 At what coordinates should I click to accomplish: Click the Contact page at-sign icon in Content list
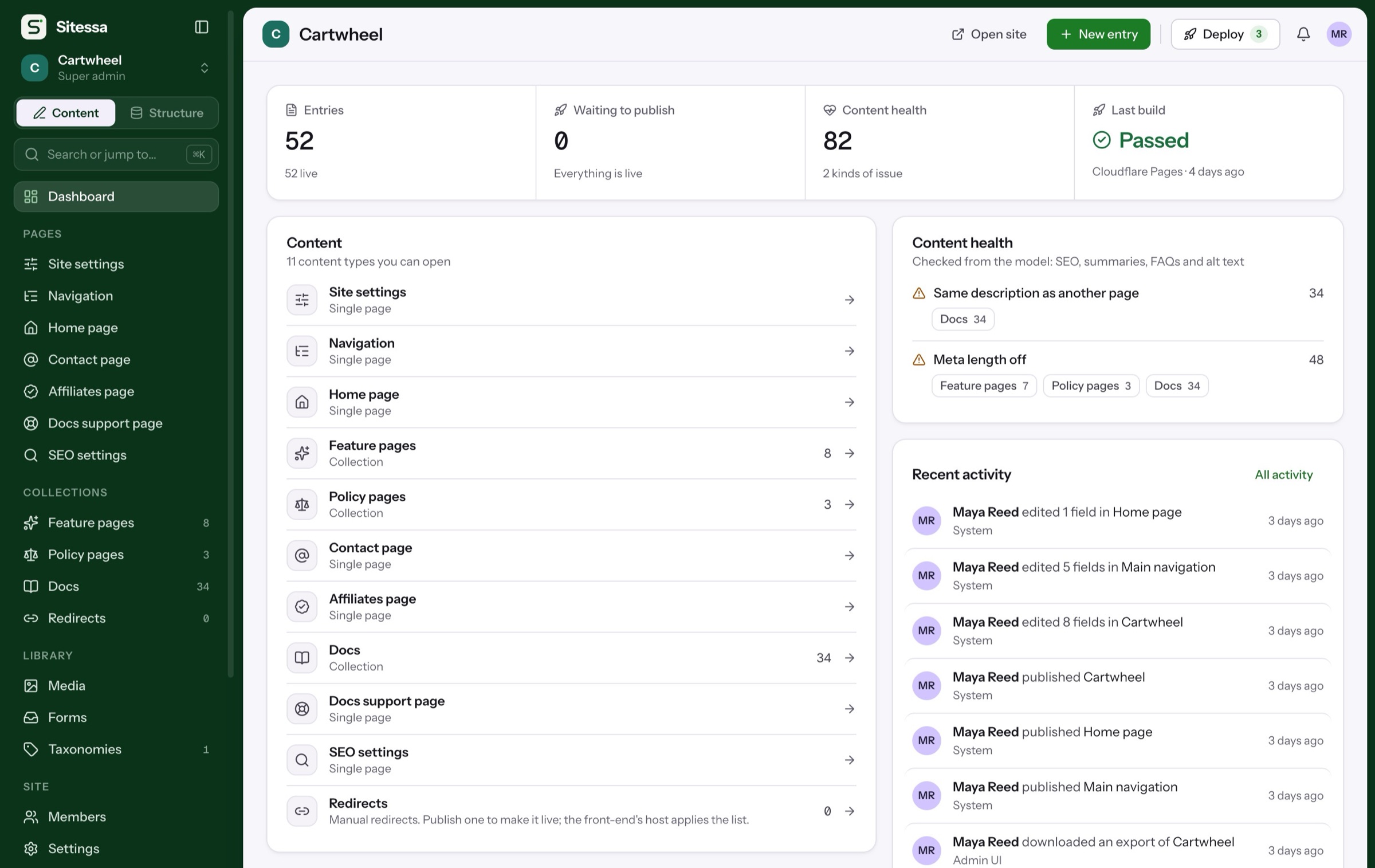pyautogui.click(x=302, y=555)
